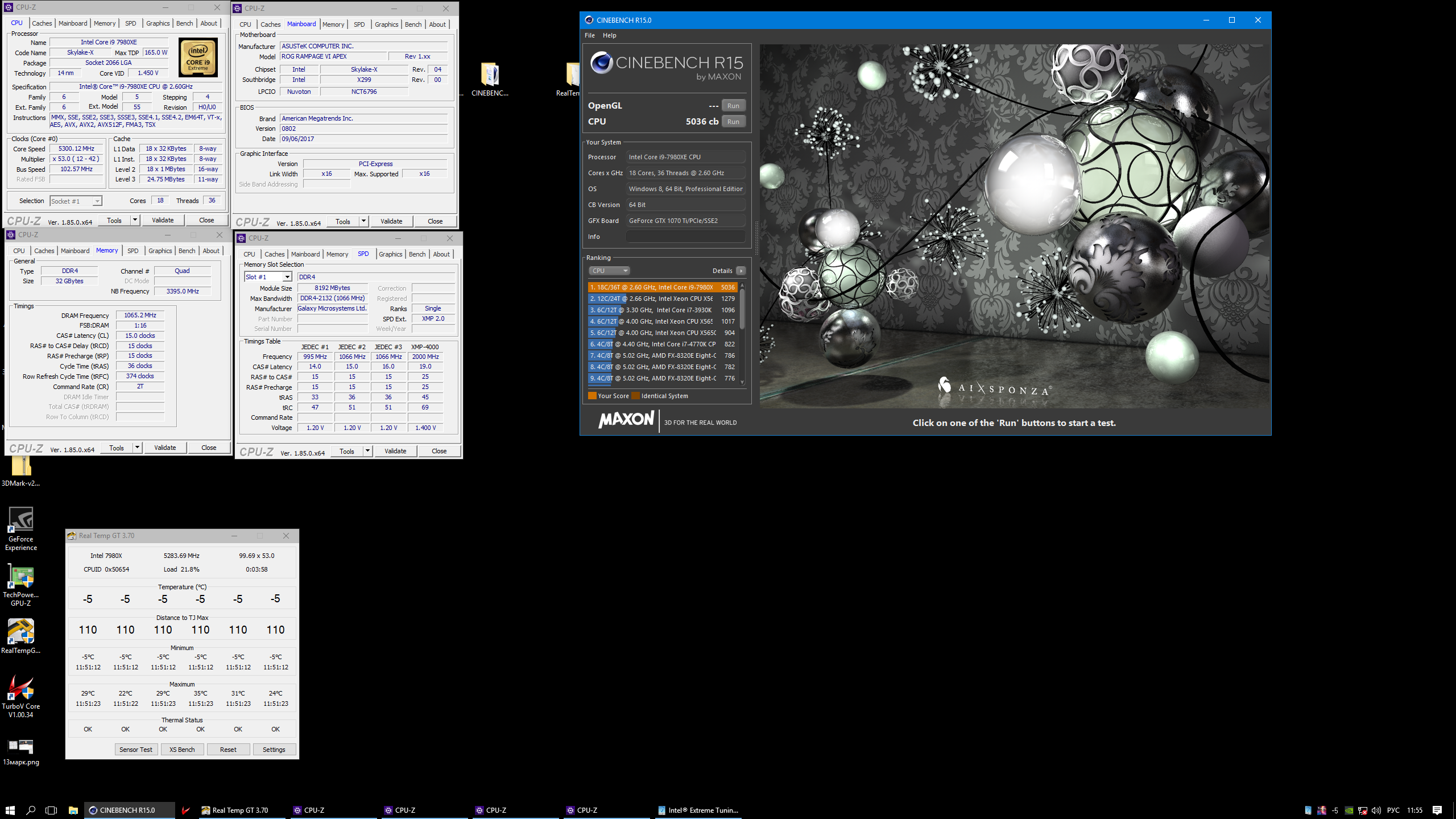Image resolution: width=1456 pixels, height=819 pixels.
Task: Click Reset in Real Temp GT
Action: pos(228,750)
